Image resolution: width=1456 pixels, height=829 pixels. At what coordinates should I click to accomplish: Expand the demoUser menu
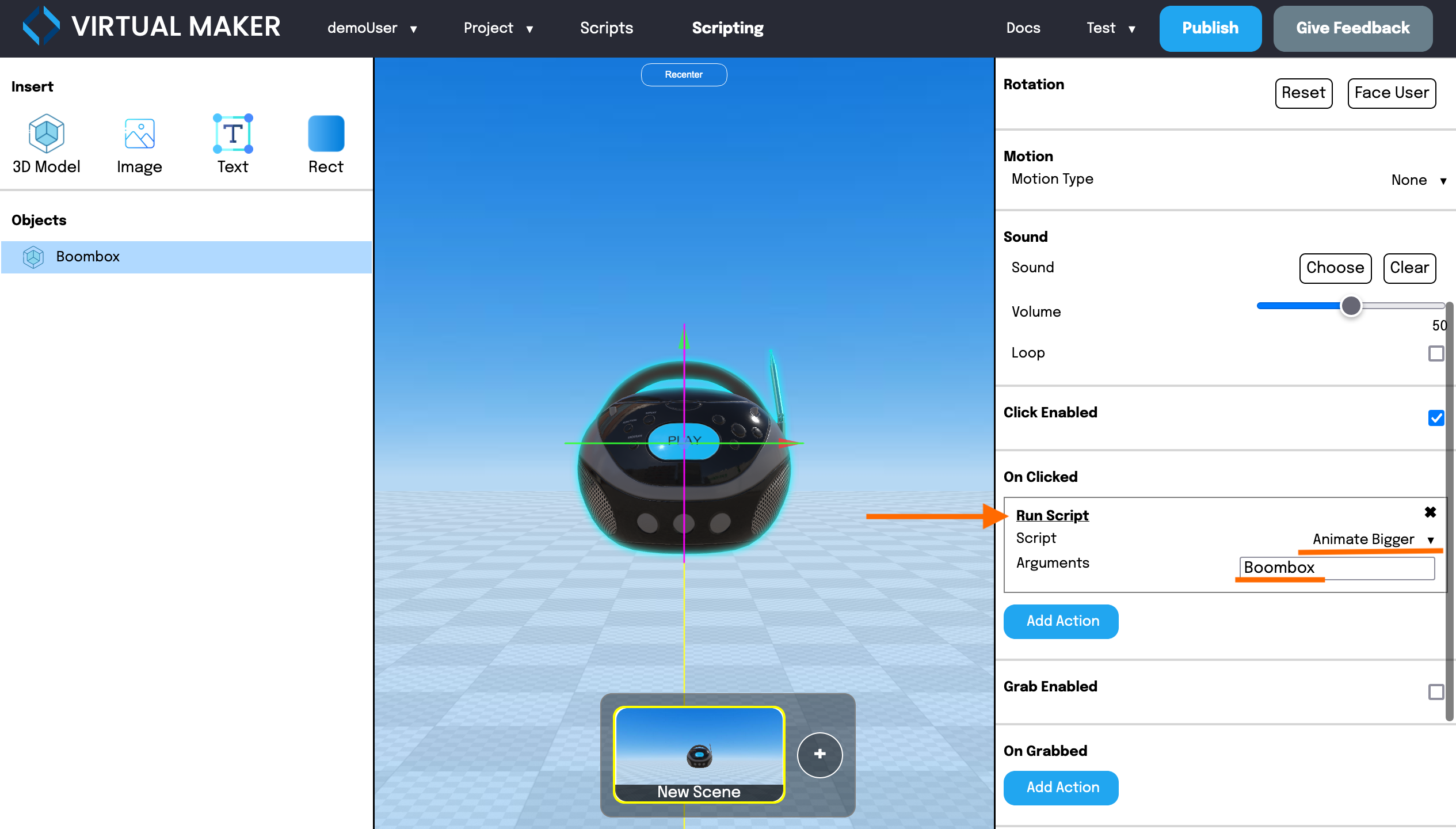pos(372,28)
